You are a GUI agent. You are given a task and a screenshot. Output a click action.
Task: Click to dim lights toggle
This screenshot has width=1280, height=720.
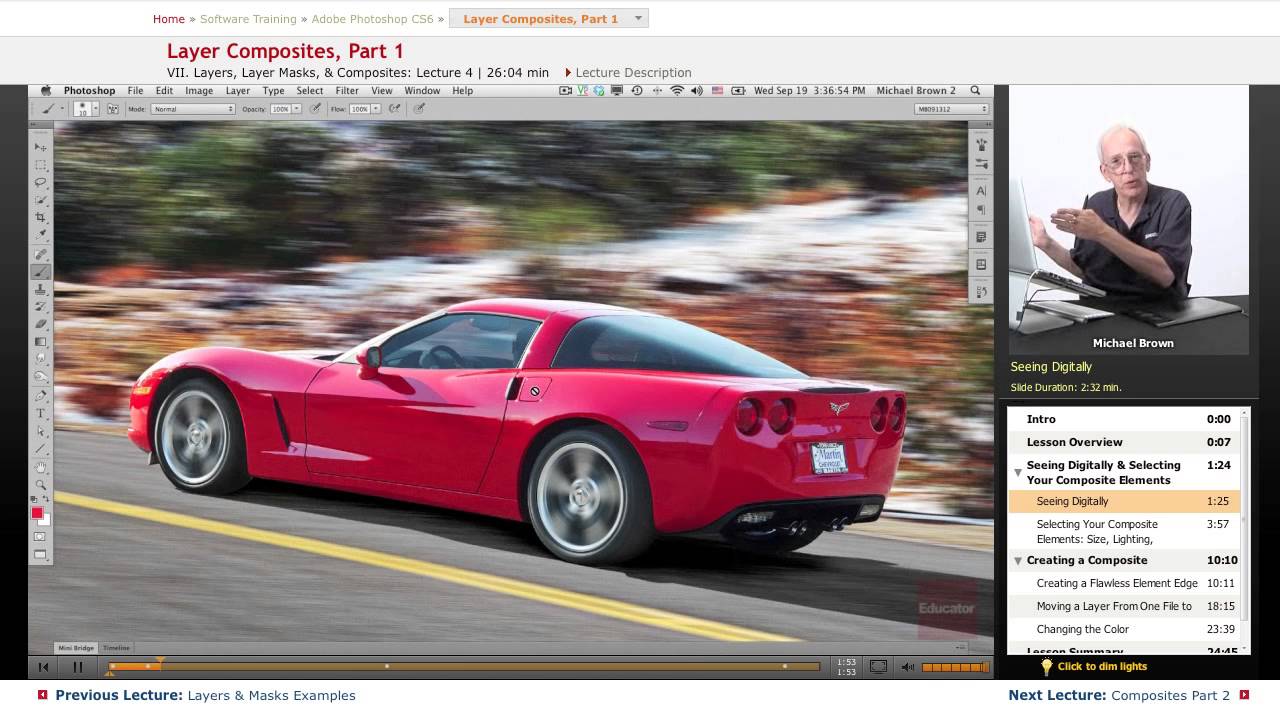1094,667
